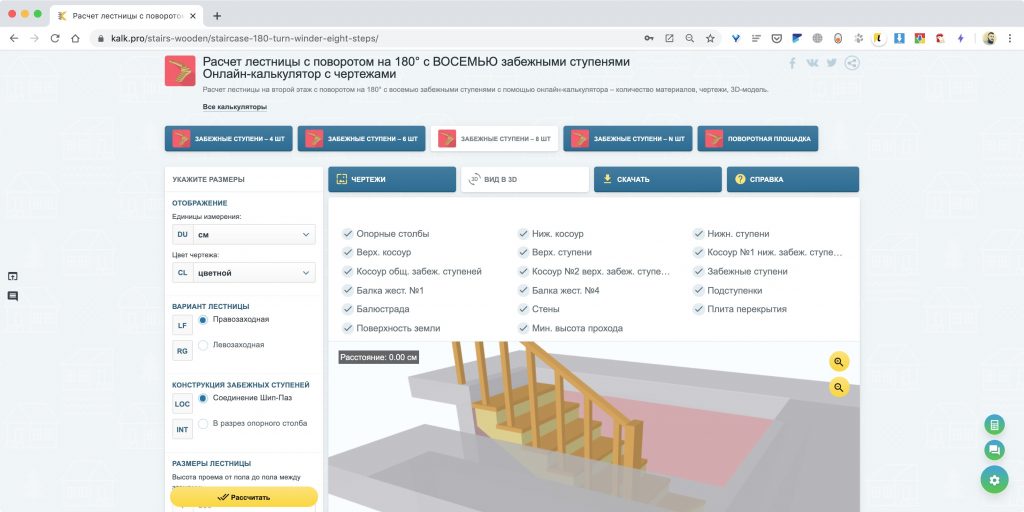Reload the current page
1024x512 pixels.
click(x=55, y=39)
